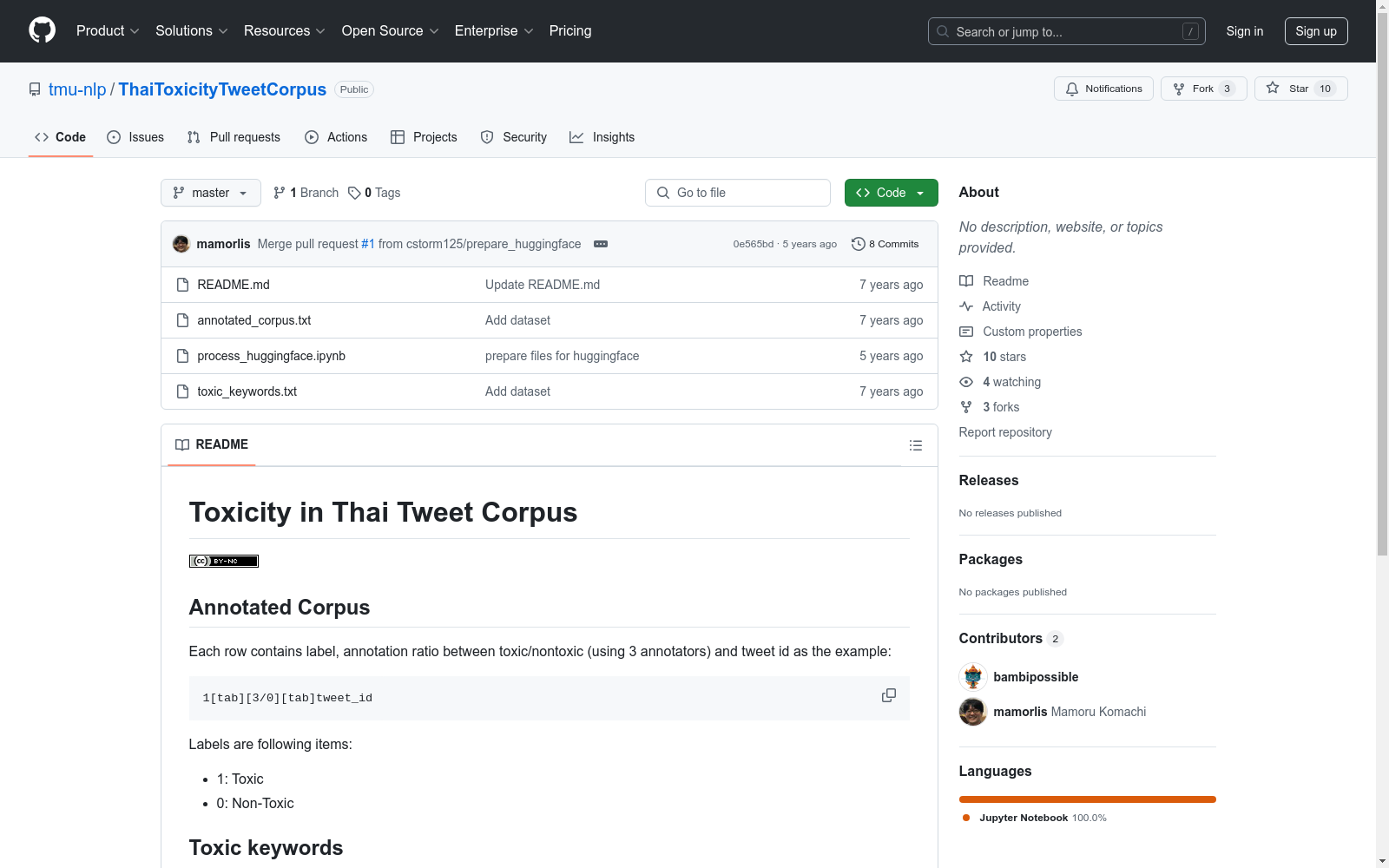Click file icon next to README.md
This screenshot has height=868, width=1389.
(182, 285)
